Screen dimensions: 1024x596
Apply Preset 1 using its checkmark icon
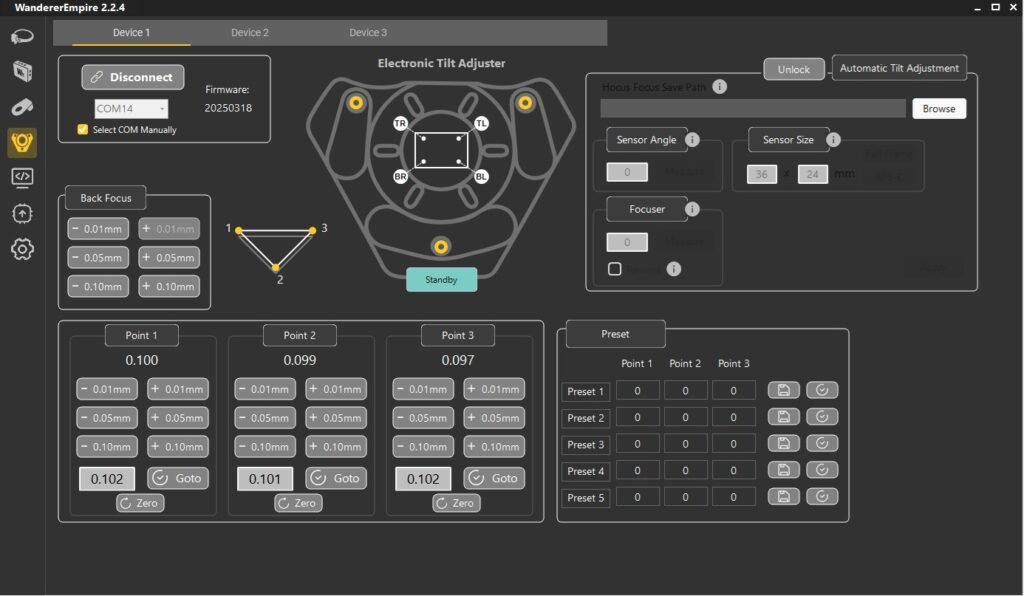click(822, 390)
